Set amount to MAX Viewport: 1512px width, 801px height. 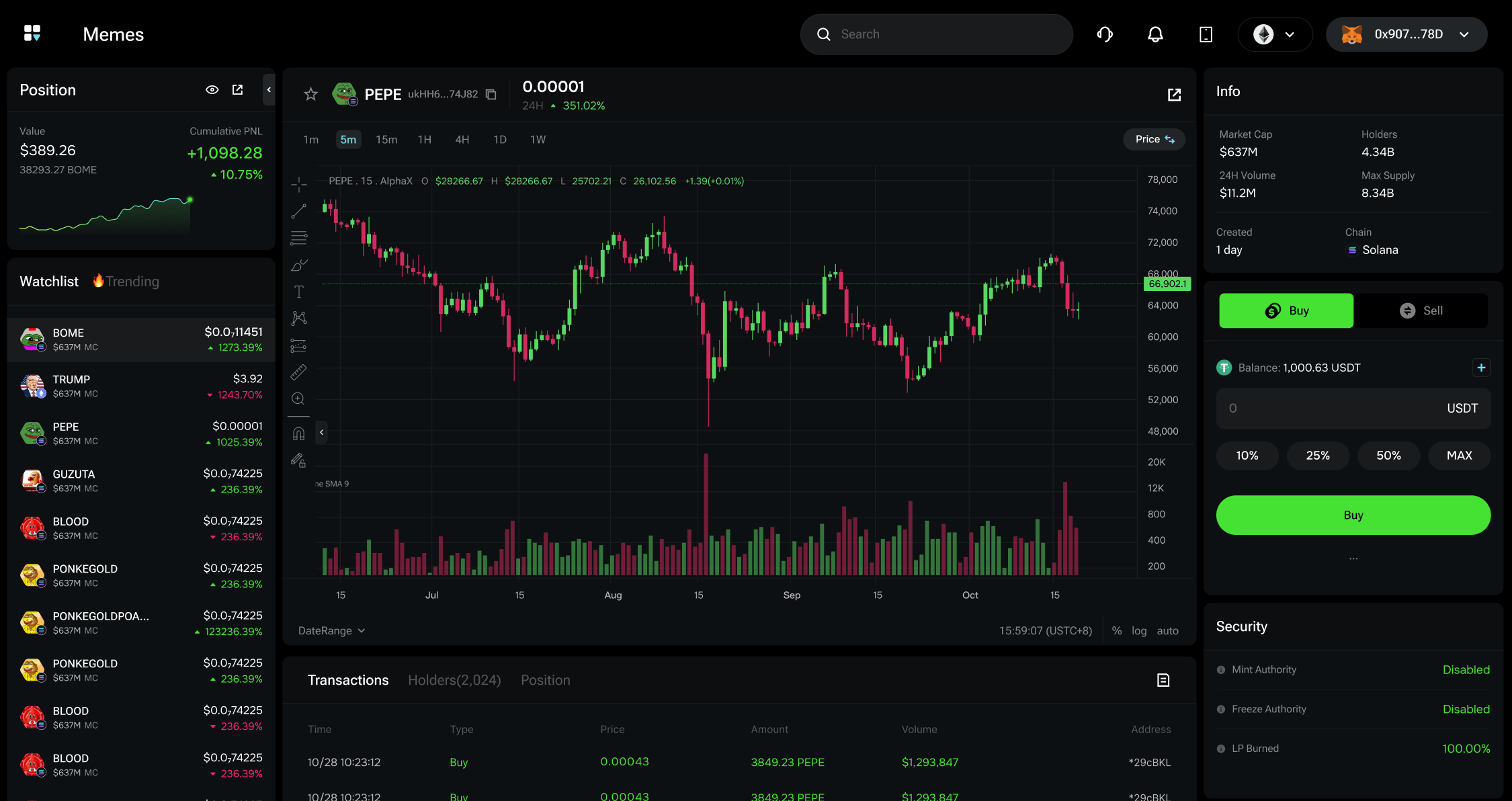1459,456
